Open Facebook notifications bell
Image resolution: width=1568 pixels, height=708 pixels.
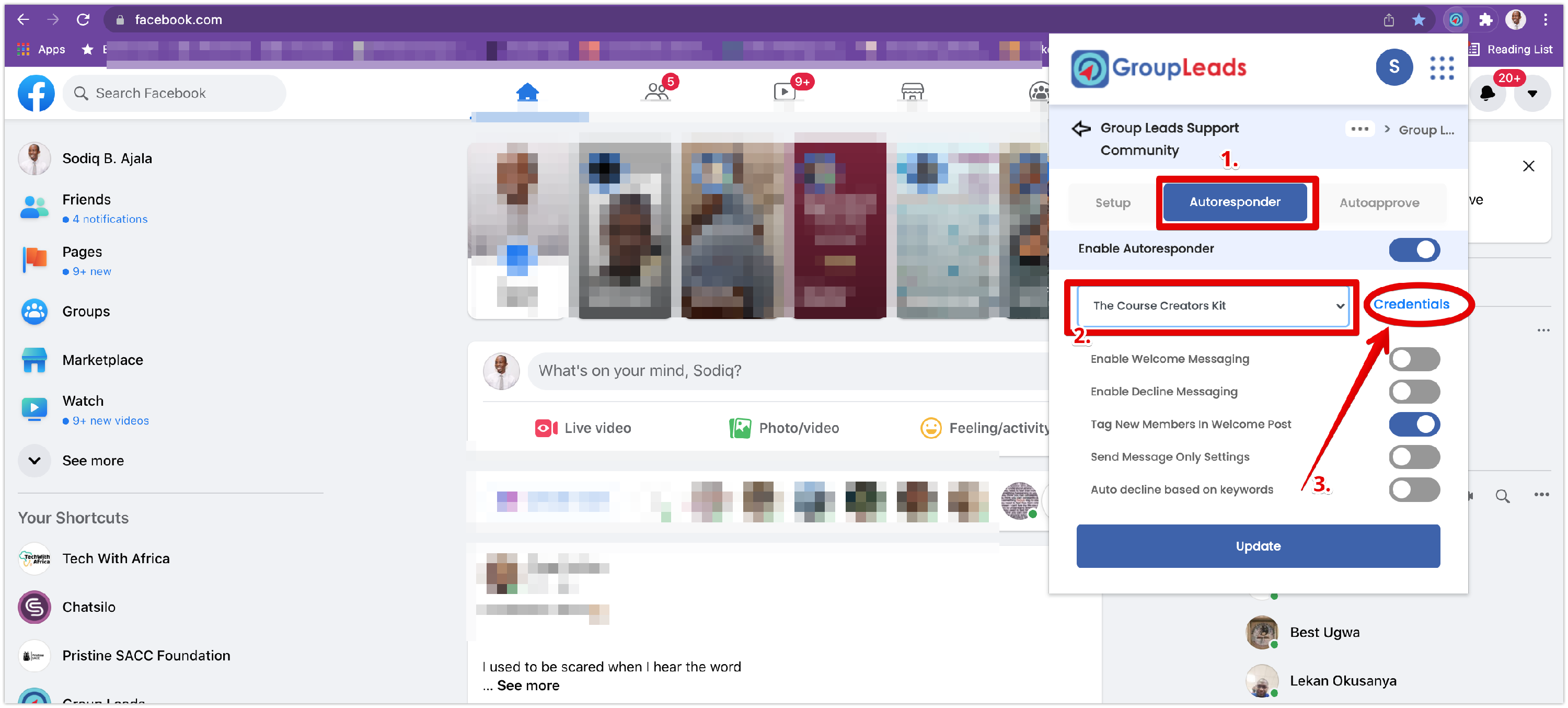(x=1487, y=93)
